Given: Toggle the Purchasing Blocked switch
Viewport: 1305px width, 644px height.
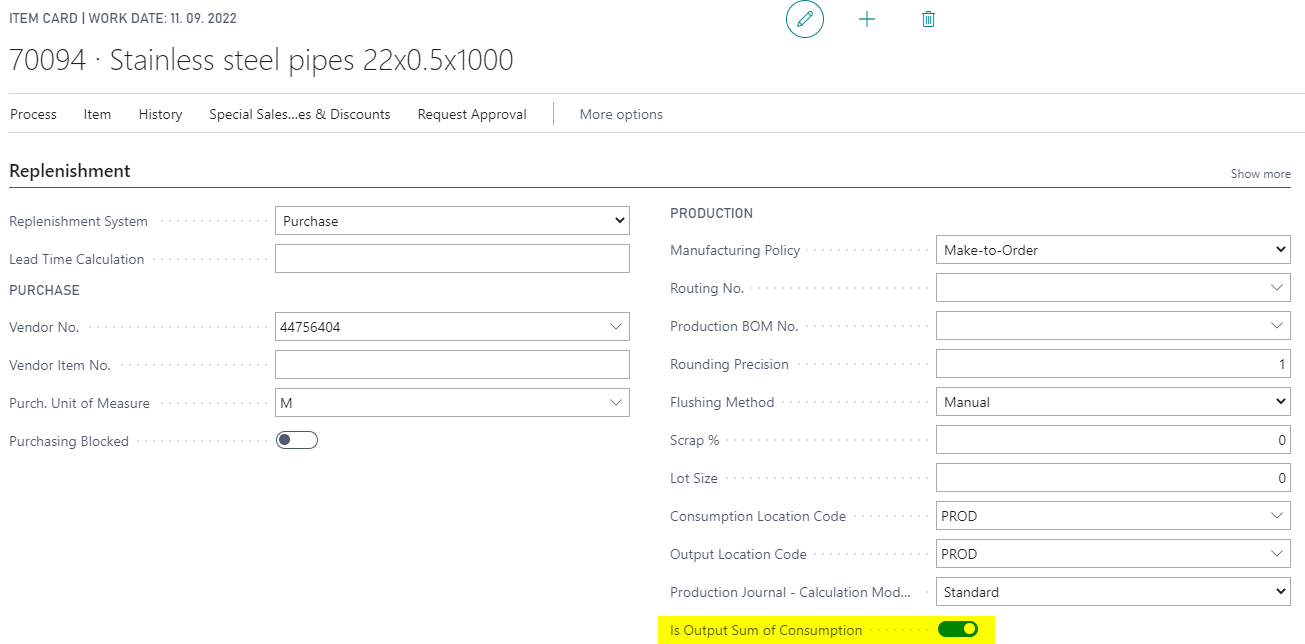Looking at the screenshot, I should point(297,440).
